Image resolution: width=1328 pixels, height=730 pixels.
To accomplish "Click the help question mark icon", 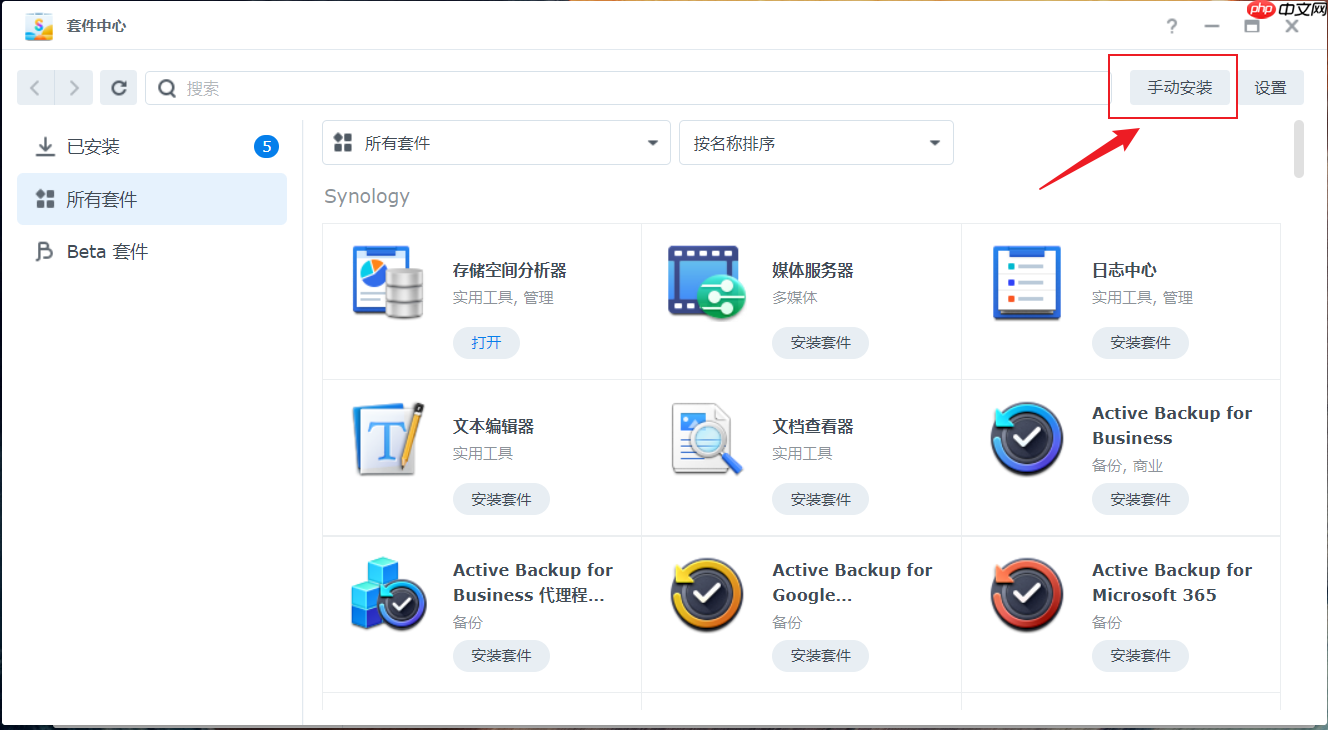I will pos(1172,26).
